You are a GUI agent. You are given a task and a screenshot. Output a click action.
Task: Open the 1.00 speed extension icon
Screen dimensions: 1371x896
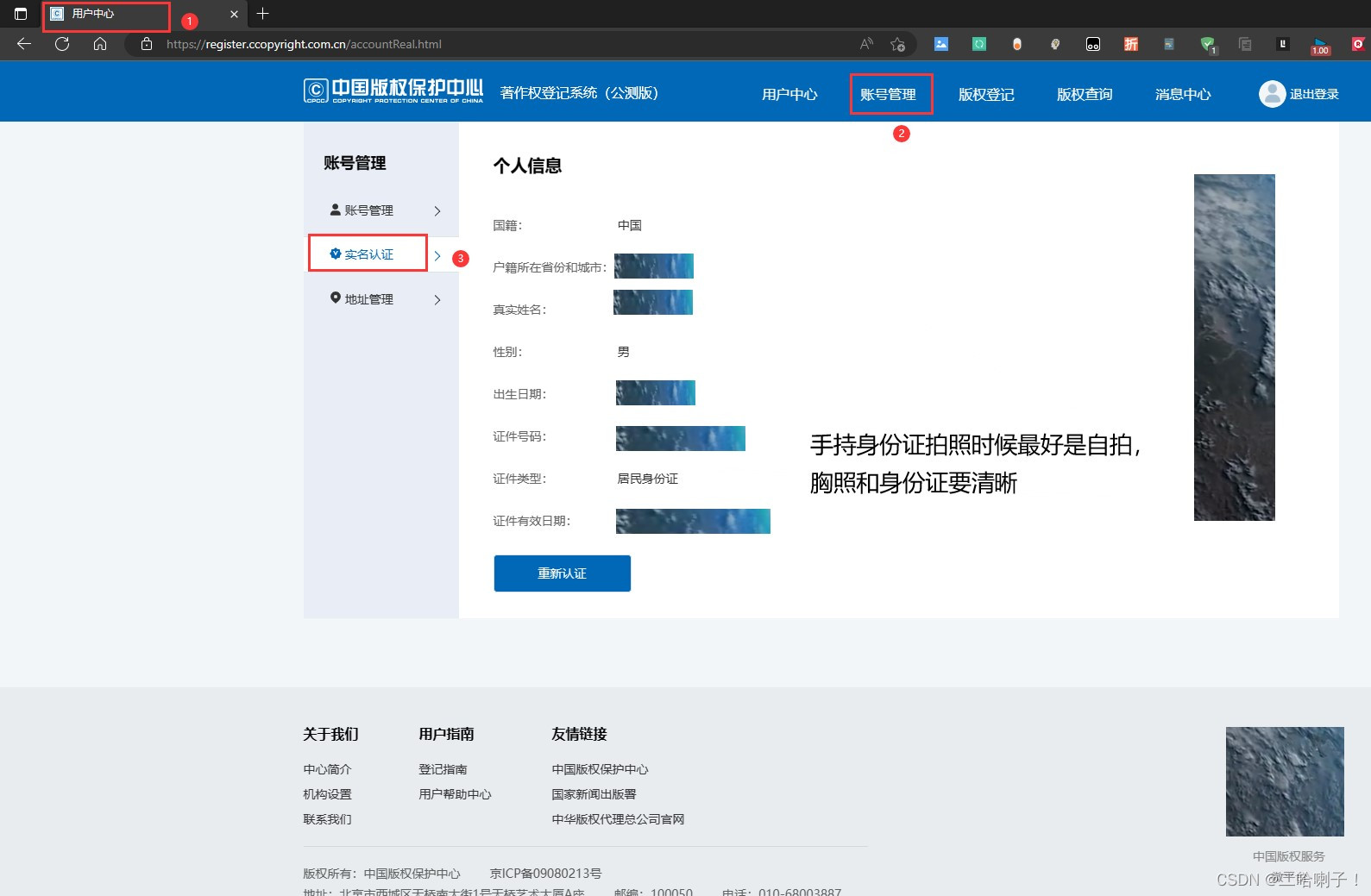[1320, 47]
